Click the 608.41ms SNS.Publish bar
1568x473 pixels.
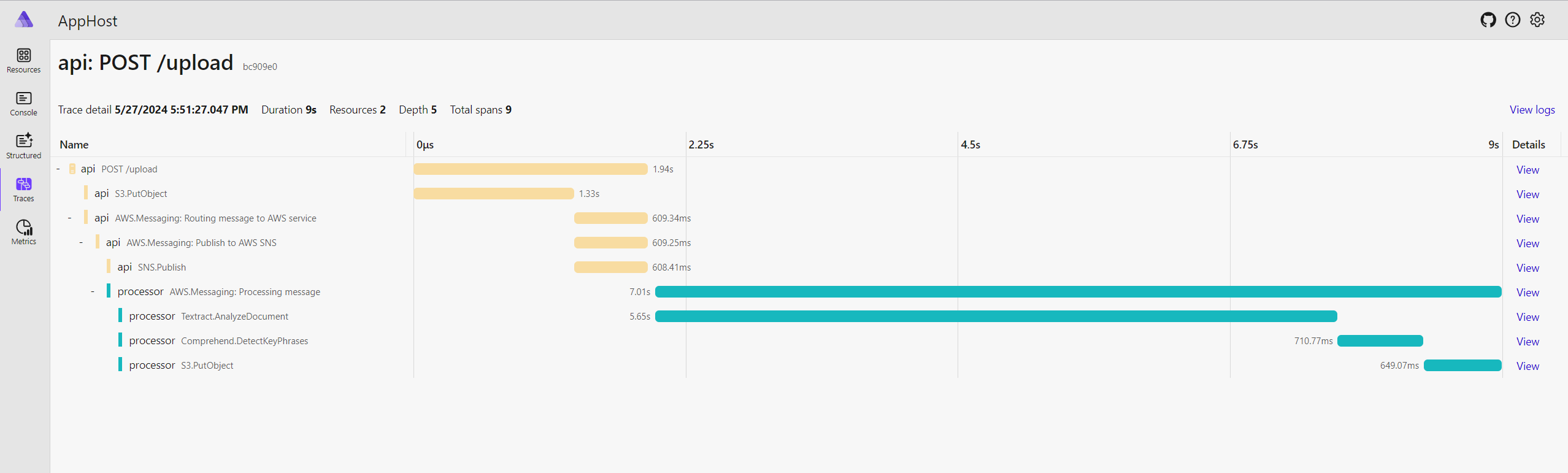(x=611, y=267)
